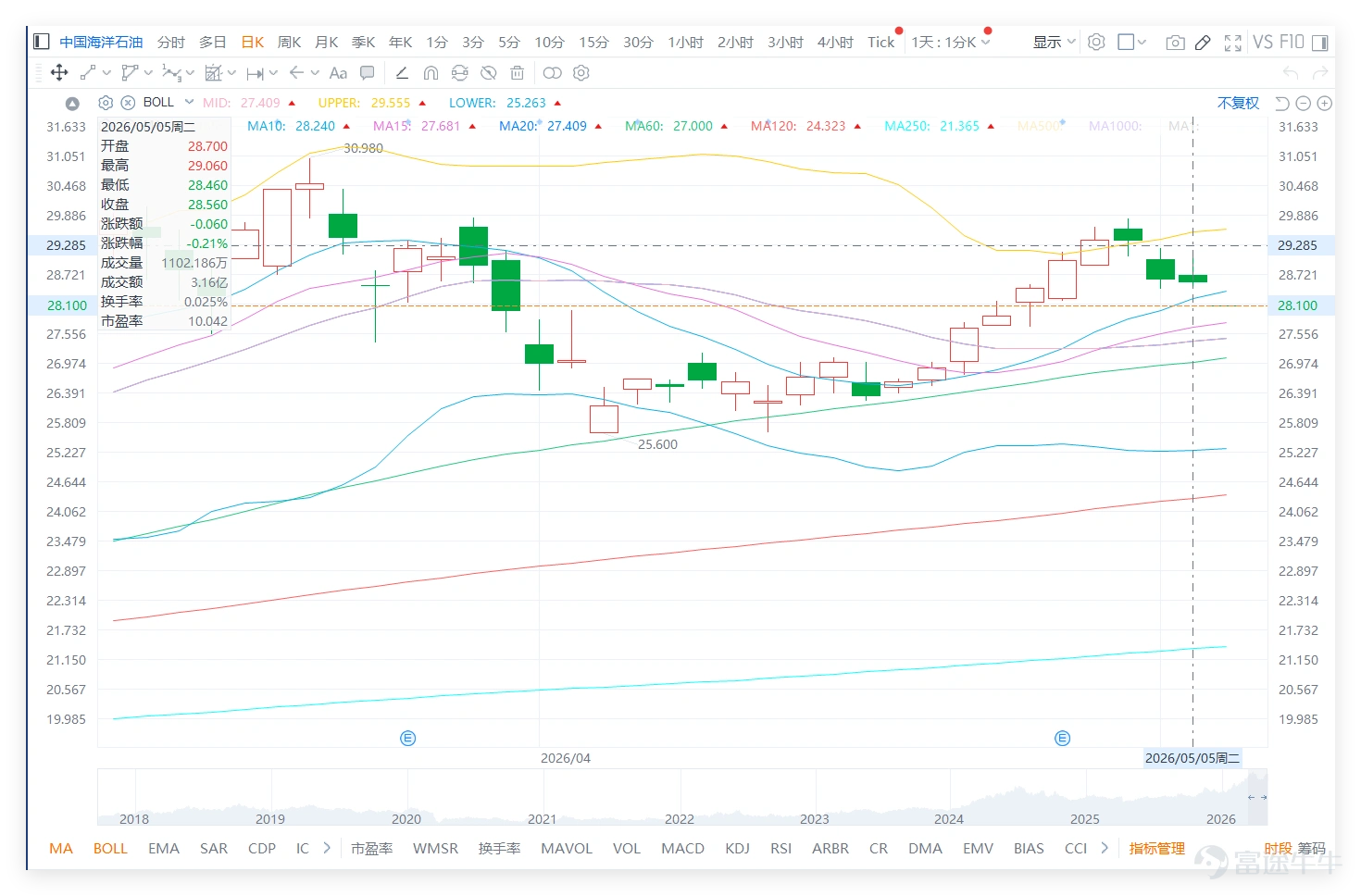Viewport: 1361px width, 896px height.
Task: Open drawing toolbar settings gear
Action: (581, 73)
